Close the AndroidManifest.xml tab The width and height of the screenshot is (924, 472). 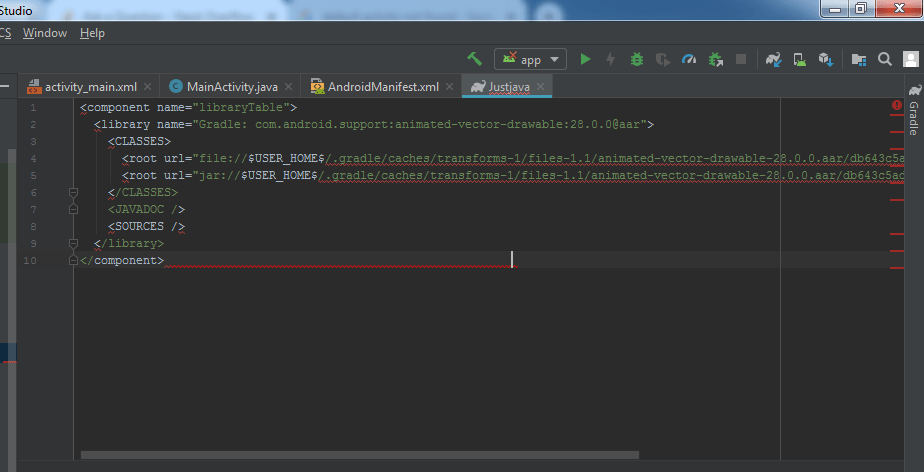click(449, 87)
